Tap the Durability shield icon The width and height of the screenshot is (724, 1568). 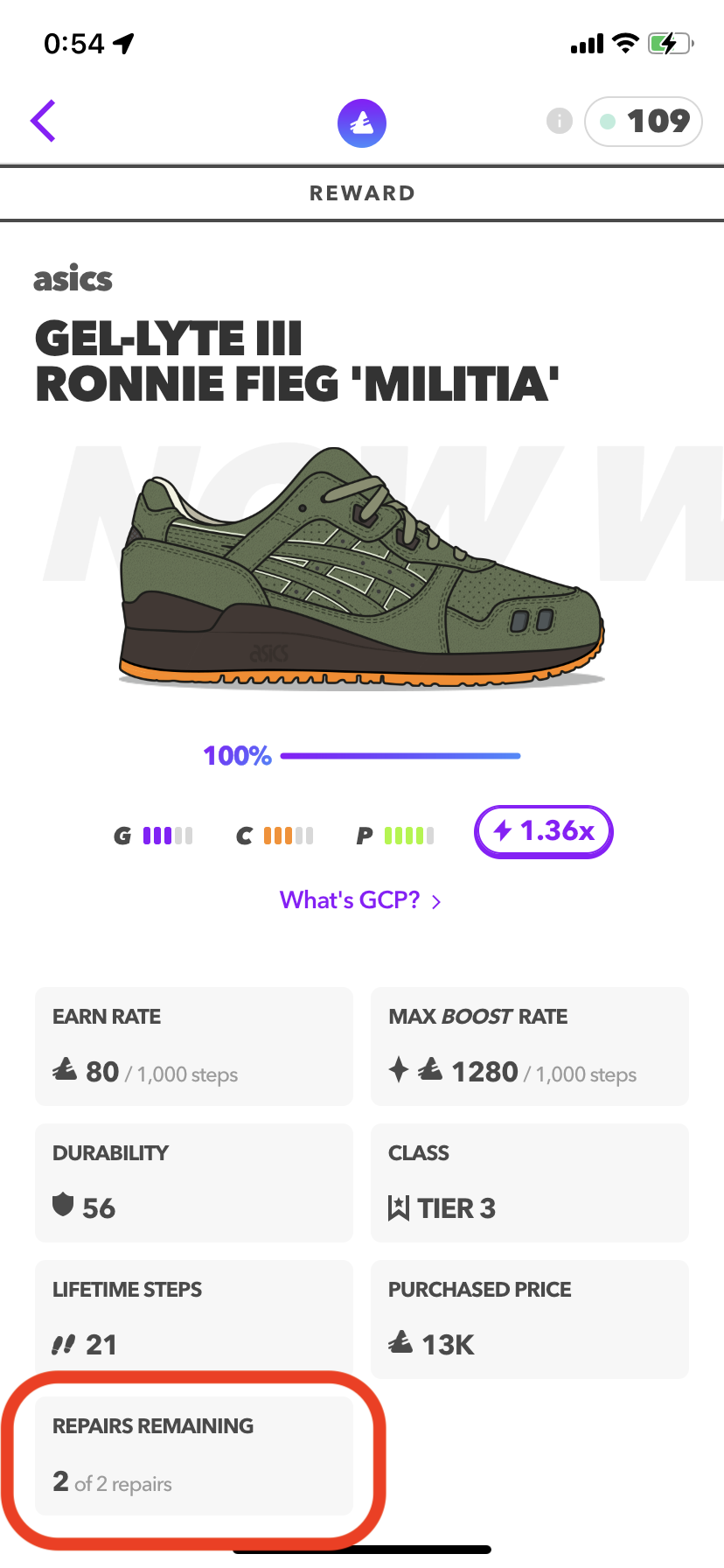[x=63, y=1205]
